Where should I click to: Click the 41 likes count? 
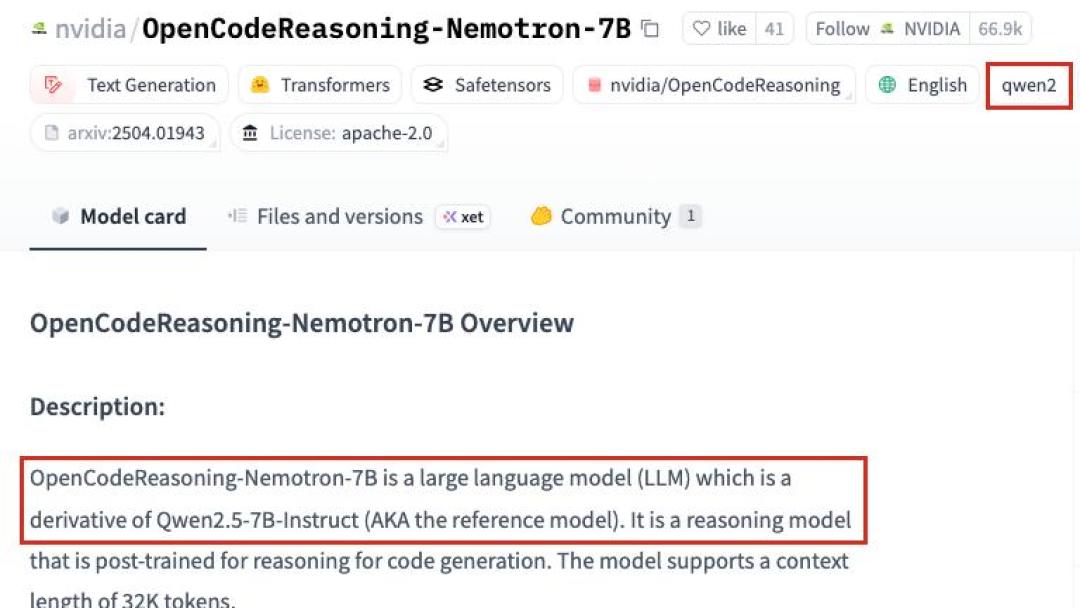pyautogui.click(x=774, y=29)
